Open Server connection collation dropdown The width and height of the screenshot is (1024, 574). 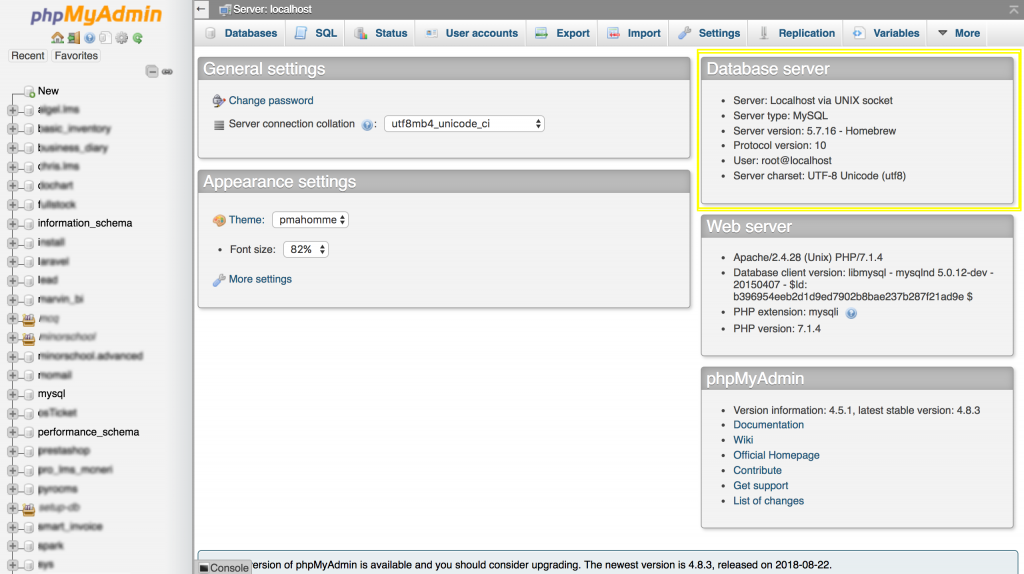(464, 123)
